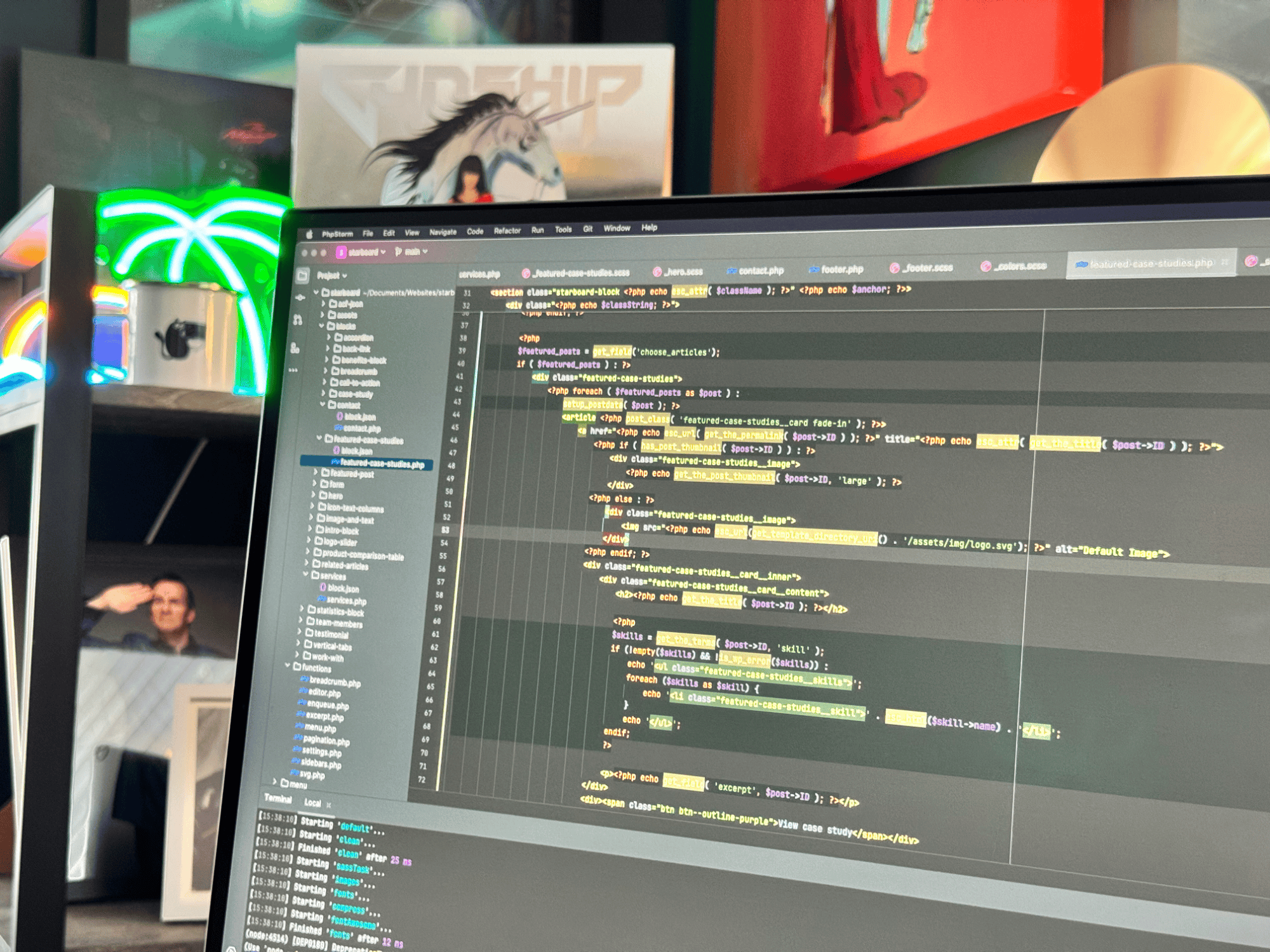The width and height of the screenshot is (1270, 952).
Task: Select services.php in the project tree
Action: click(343, 600)
